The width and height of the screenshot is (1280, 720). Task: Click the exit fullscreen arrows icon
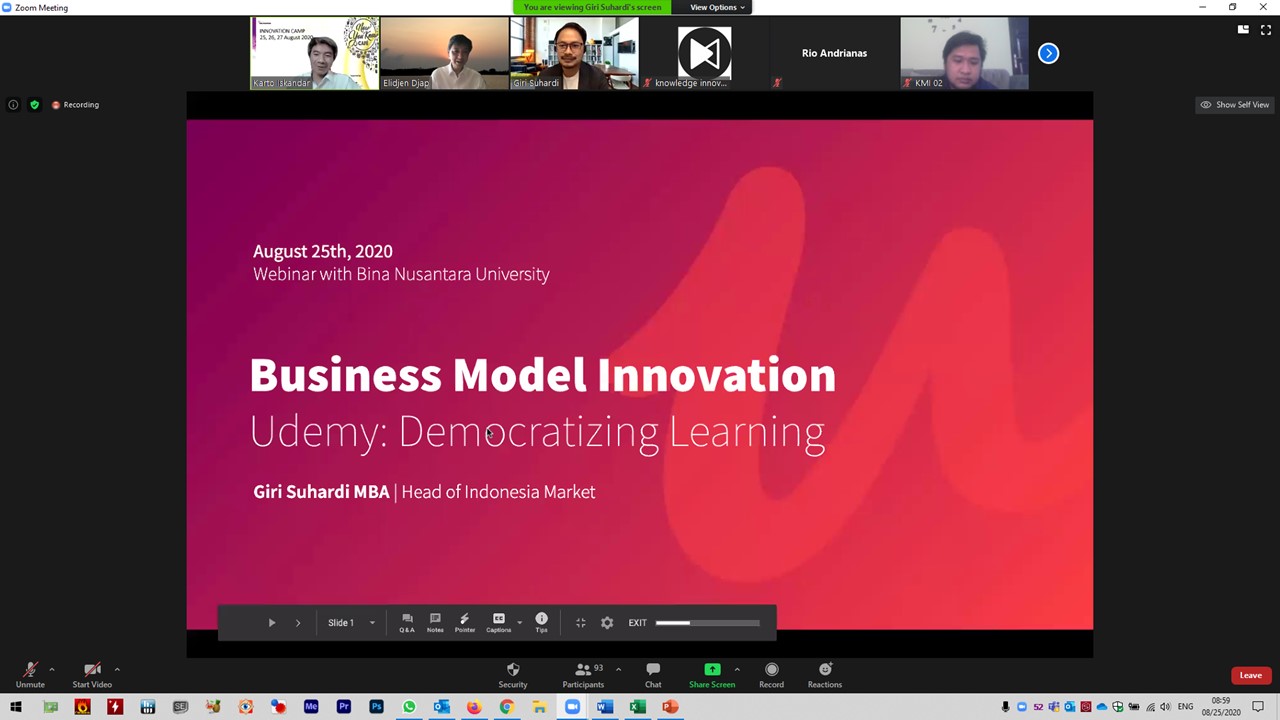[580, 622]
